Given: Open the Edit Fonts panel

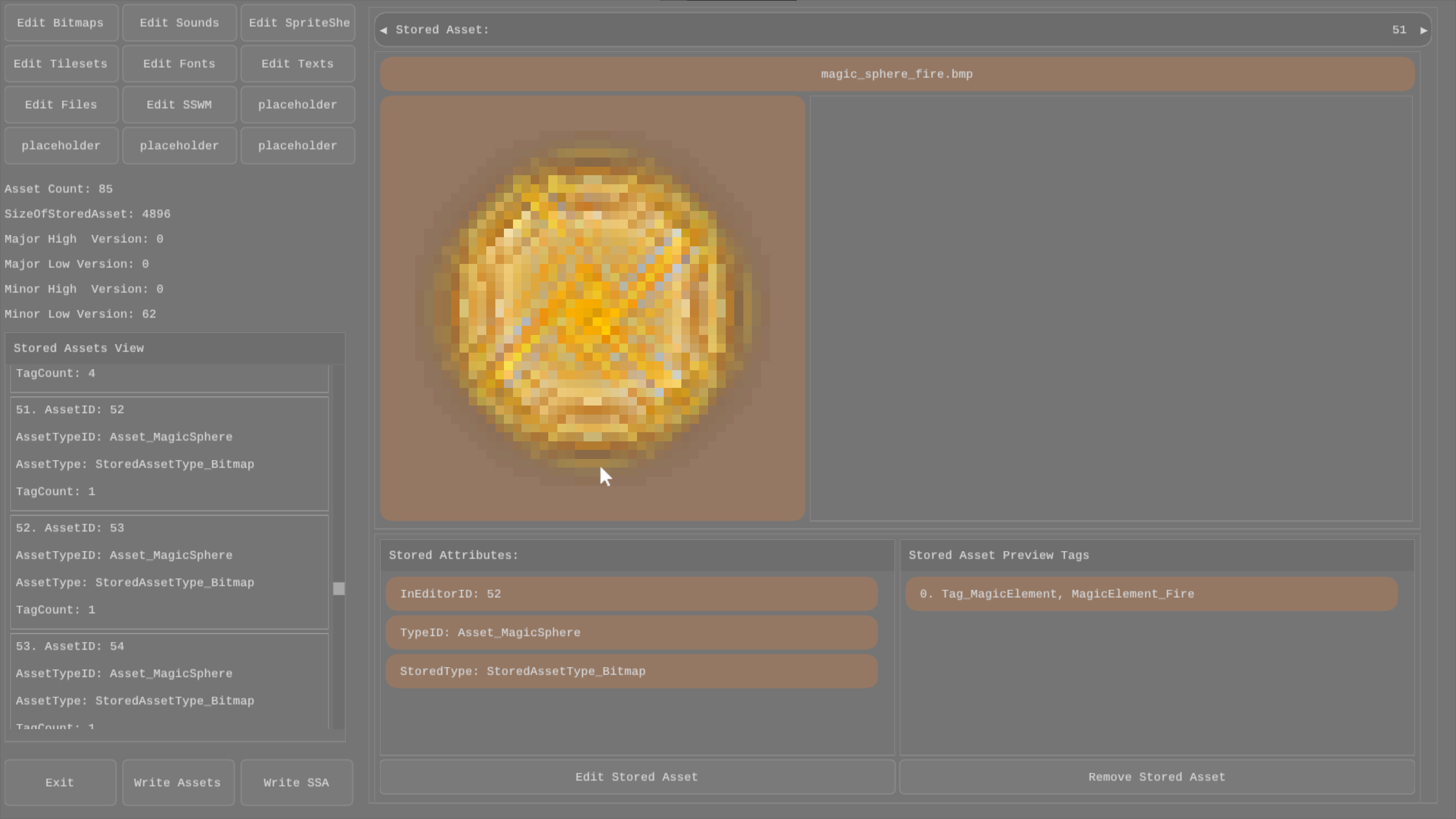Looking at the screenshot, I should click(x=179, y=64).
